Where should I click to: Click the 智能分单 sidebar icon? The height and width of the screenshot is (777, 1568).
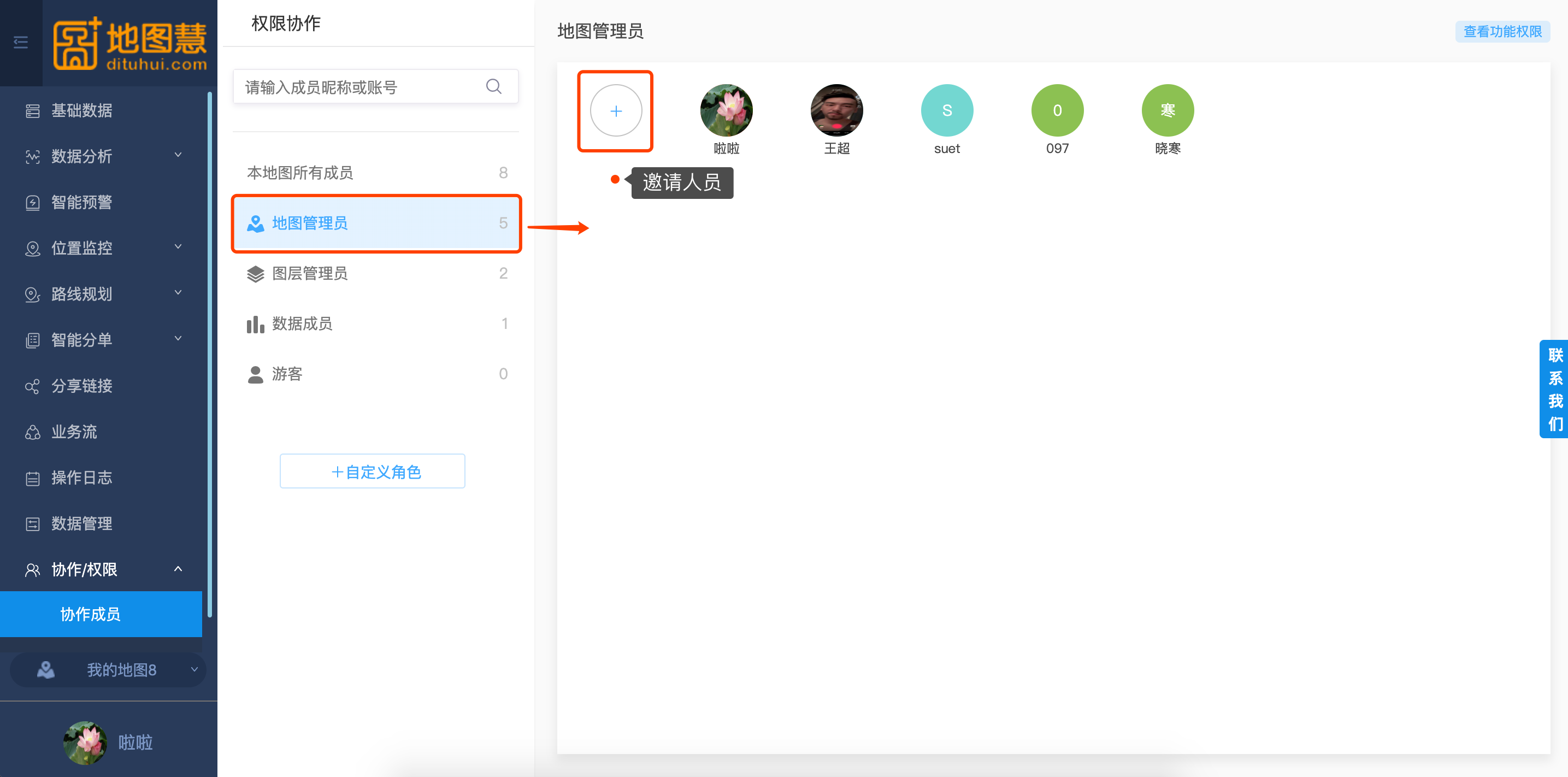tap(33, 340)
